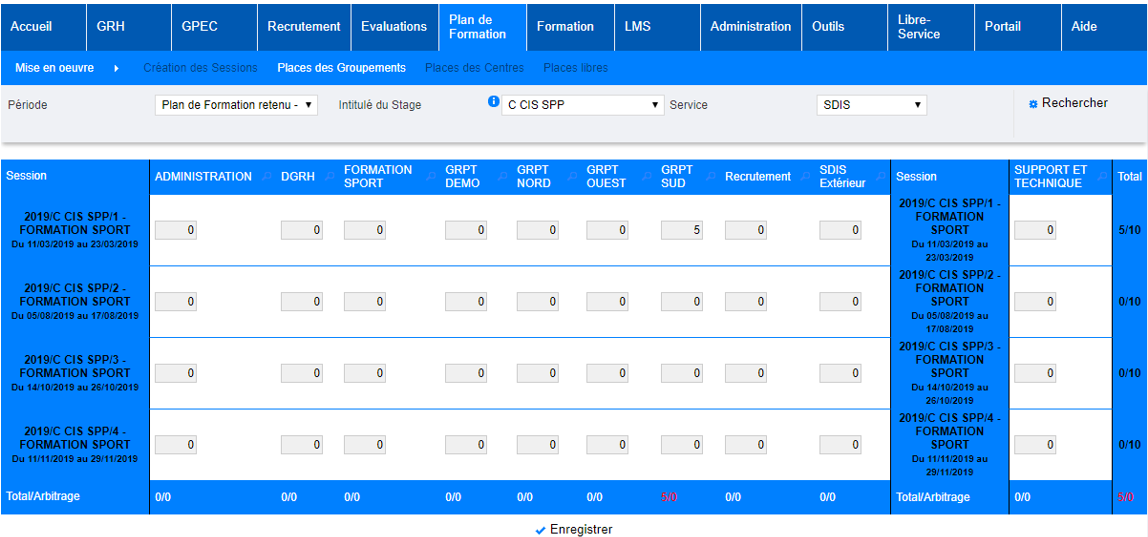Select Places des Groupements submenu

pos(341,68)
